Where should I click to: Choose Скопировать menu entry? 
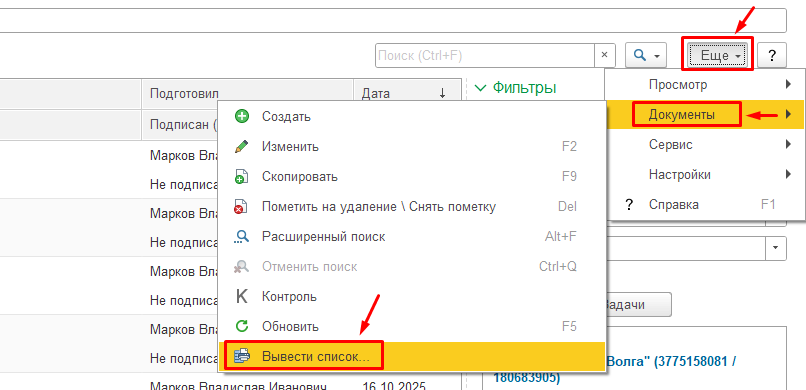pyautogui.click(x=413, y=177)
